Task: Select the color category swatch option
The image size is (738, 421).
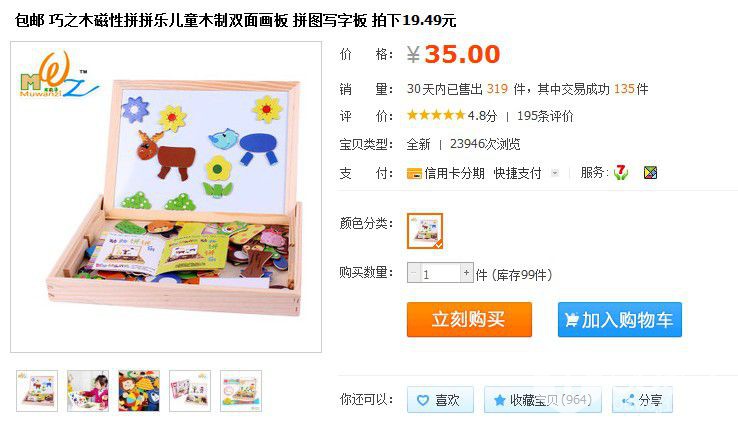Action: pos(425,231)
